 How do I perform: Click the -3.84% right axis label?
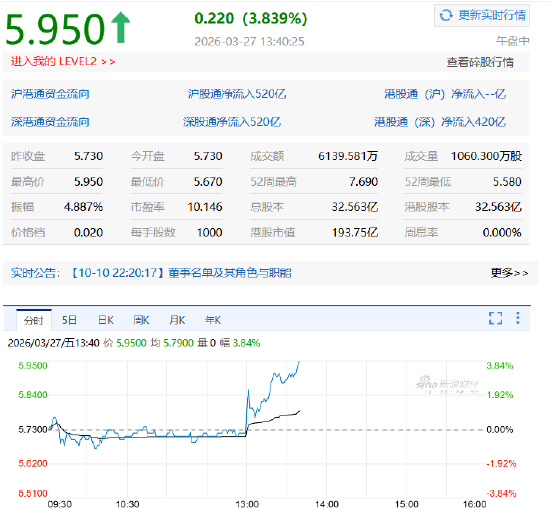point(501,494)
